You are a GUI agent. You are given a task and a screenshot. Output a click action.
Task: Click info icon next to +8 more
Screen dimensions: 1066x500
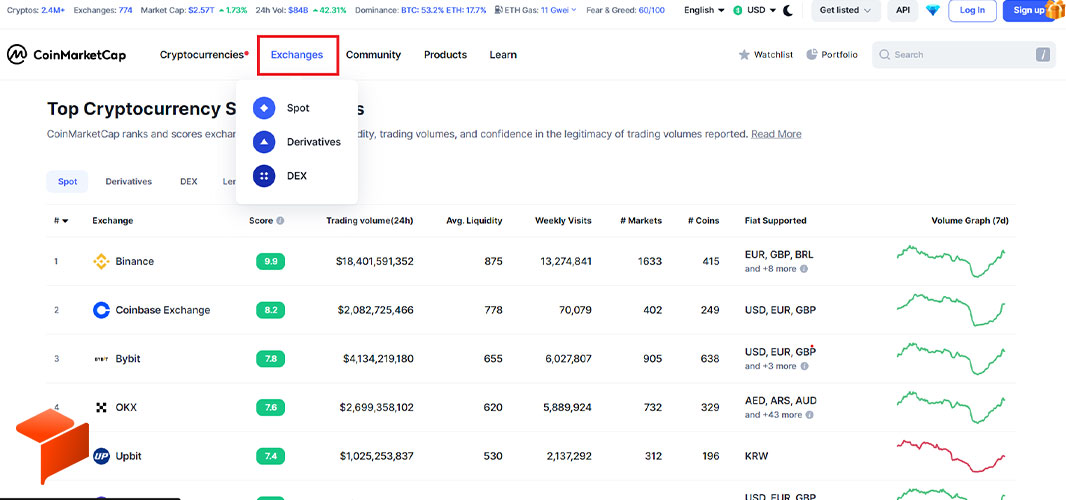tap(804, 269)
